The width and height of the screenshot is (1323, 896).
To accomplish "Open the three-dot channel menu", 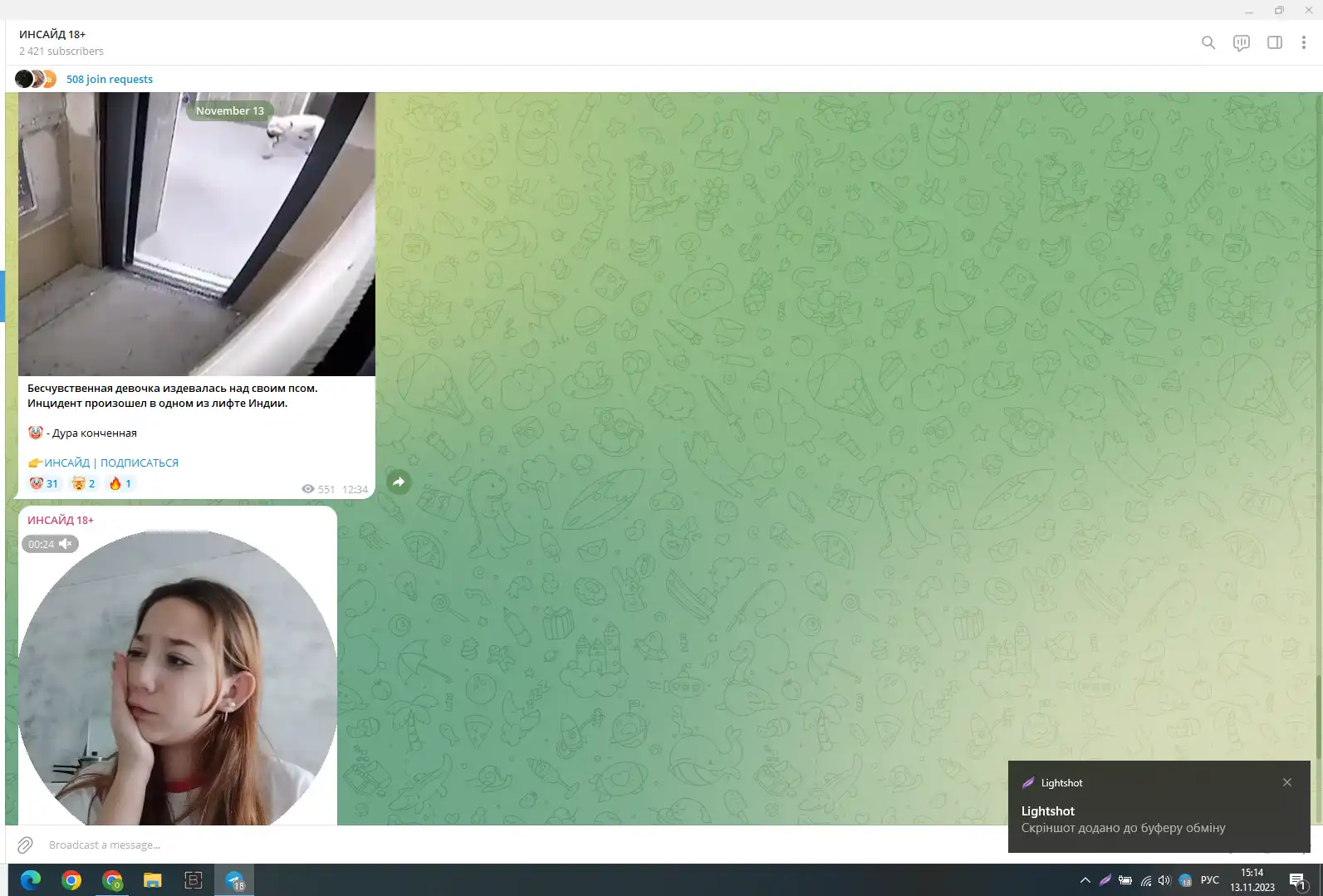I will click(x=1304, y=42).
